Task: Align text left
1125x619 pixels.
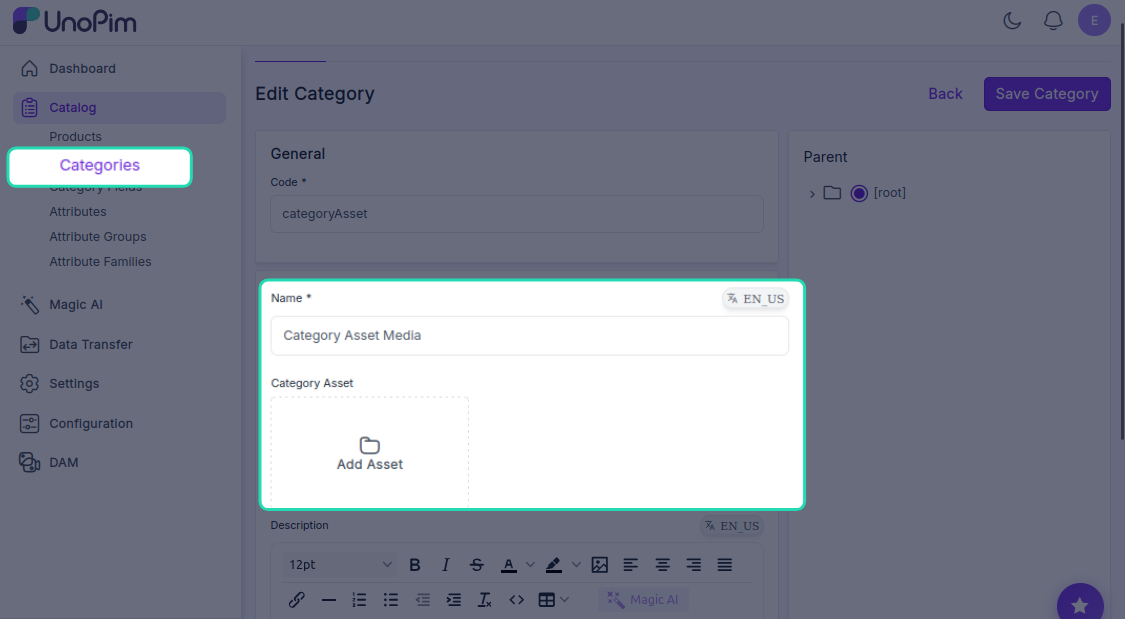Action: point(631,565)
